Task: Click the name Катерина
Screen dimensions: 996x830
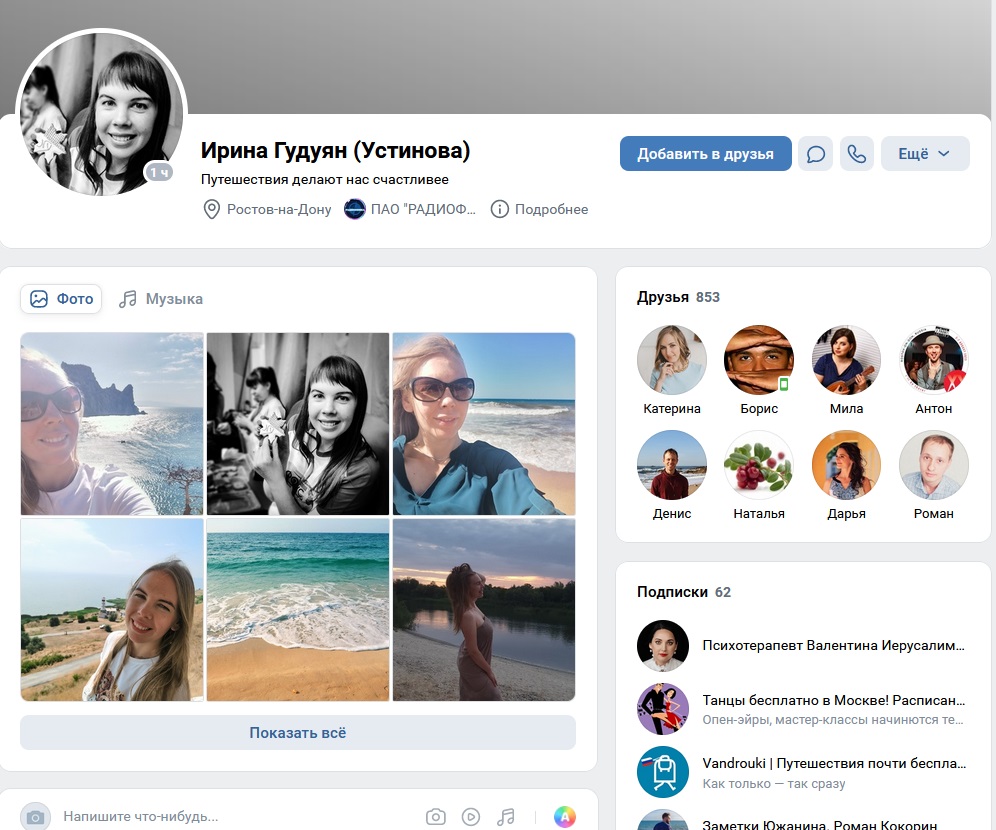Action: (672, 408)
